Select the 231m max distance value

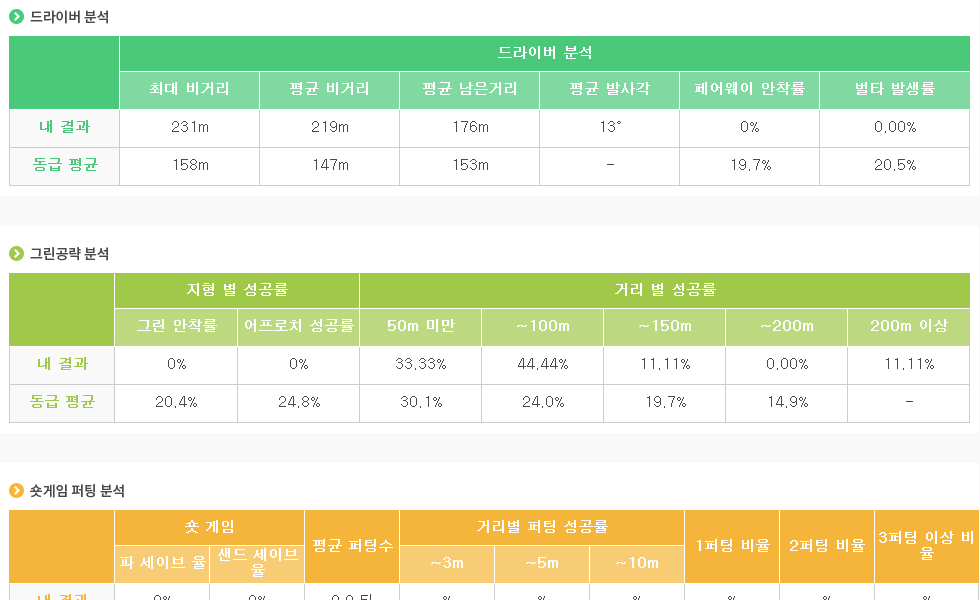click(x=190, y=128)
